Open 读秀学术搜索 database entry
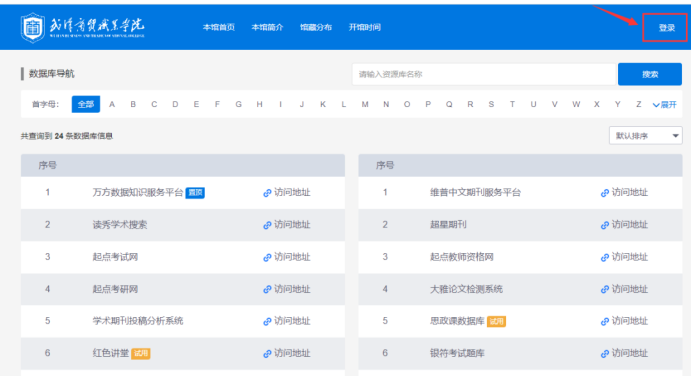 (x=120, y=225)
